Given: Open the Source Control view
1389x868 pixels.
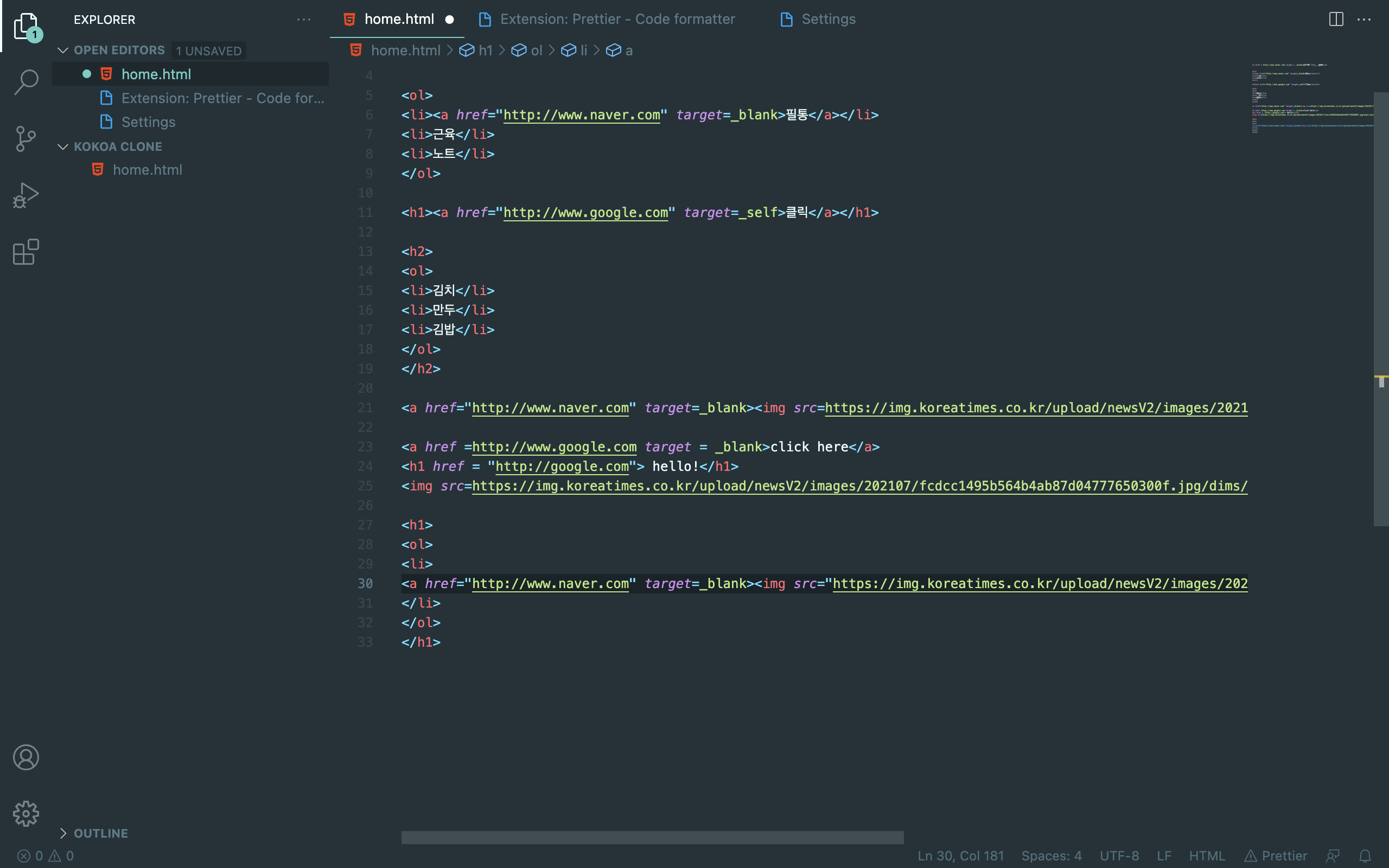Looking at the screenshot, I should [x=26, y=139].
